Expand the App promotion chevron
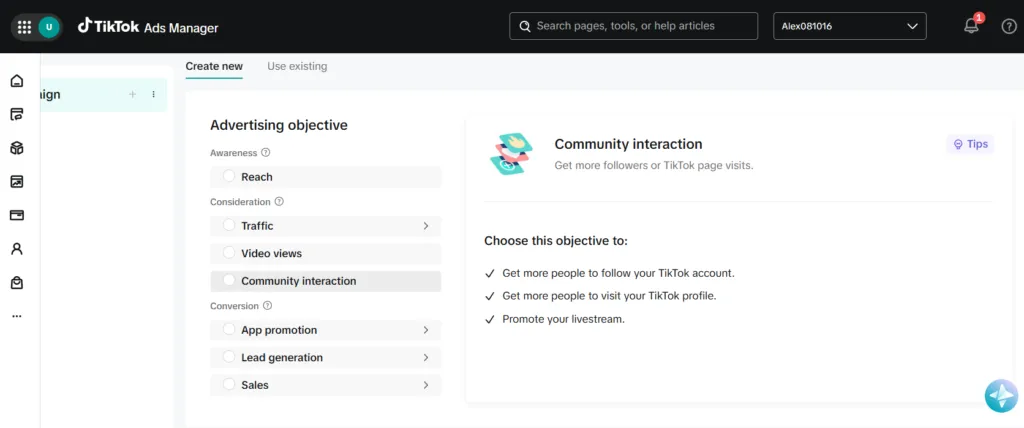The width and height of the screenshot is (1024, 428). [426, 330]
